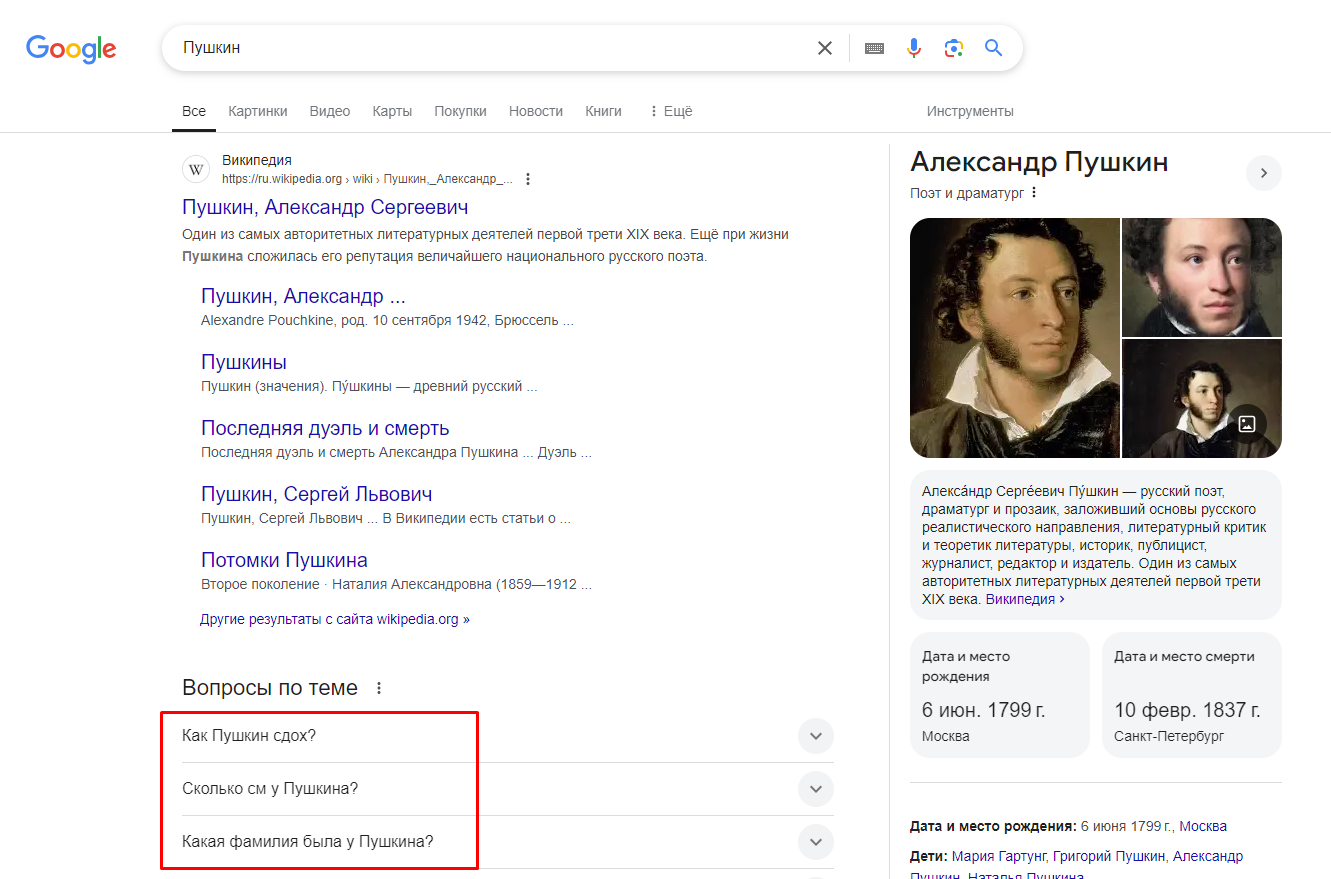Viewport: 1331px width, 879px height.
Task: Switch to the Новости tab
Action: (536, 111)
